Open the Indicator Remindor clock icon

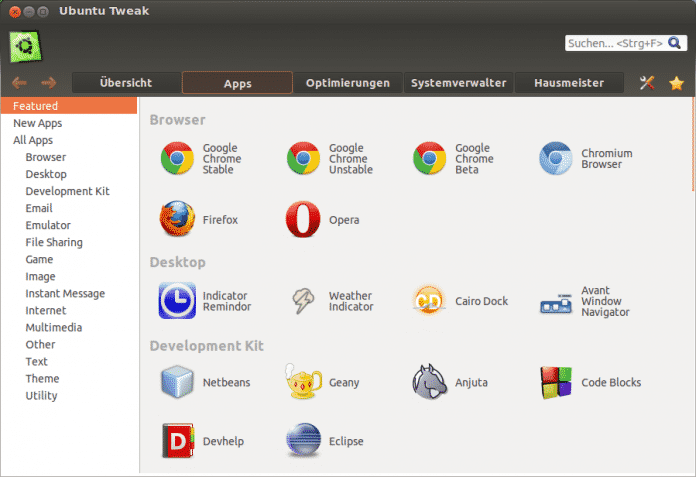point(177,300)
